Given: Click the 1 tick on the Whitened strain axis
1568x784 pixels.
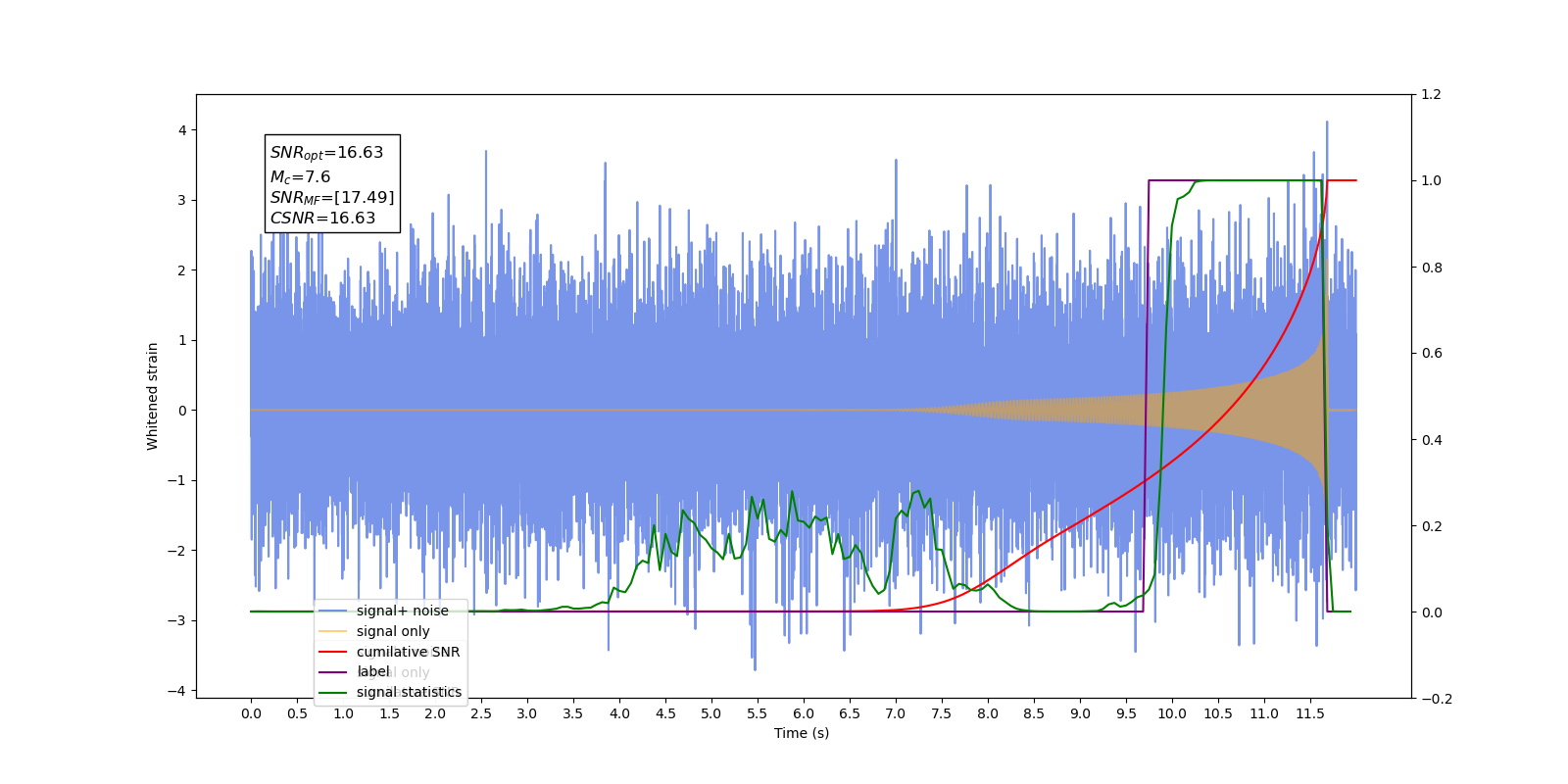Looking at the screenshot, I should coord(182,340).
